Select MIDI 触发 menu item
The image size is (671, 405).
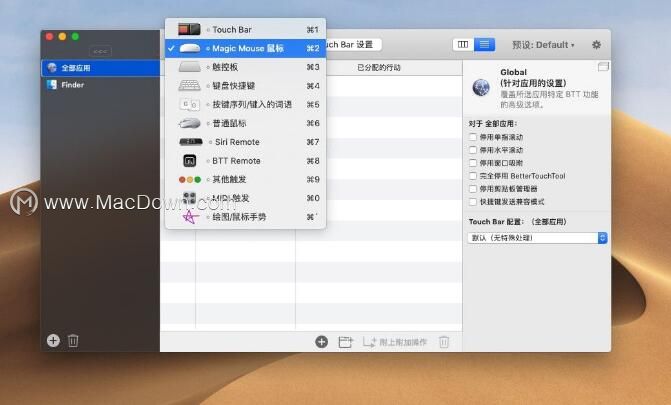click(245, 198)
